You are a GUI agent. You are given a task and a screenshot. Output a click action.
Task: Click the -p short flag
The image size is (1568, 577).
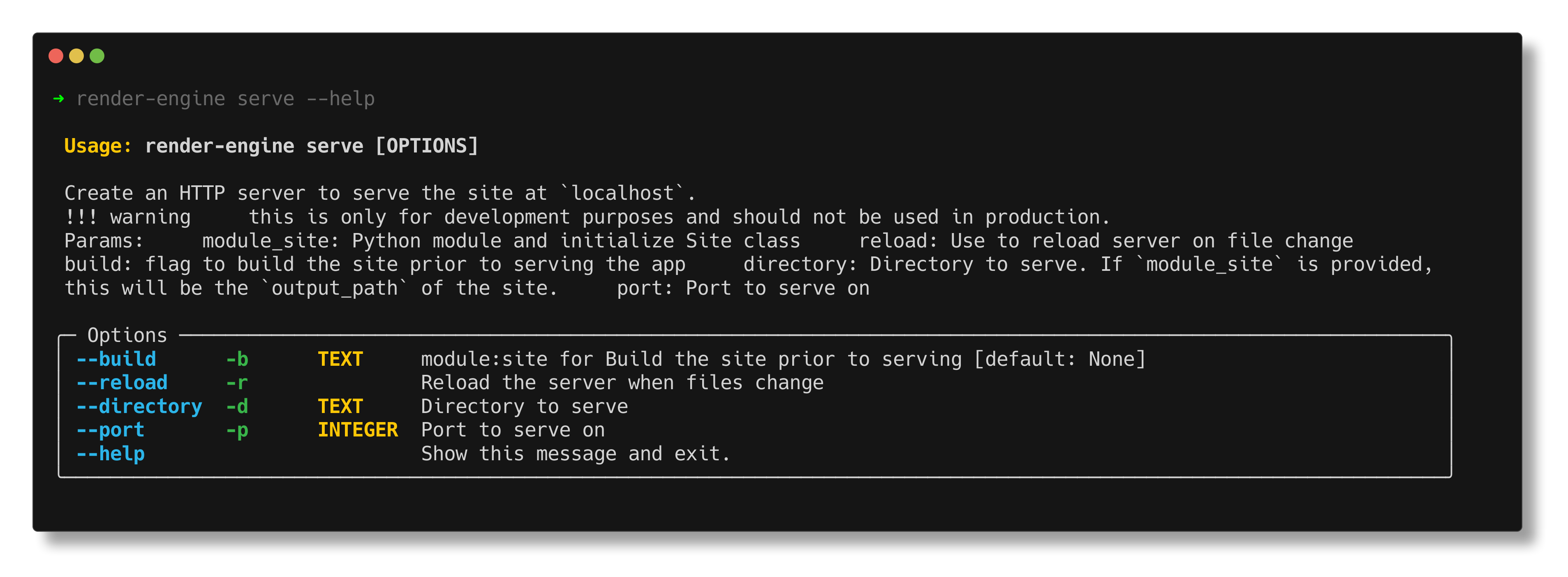coord(237,430)
